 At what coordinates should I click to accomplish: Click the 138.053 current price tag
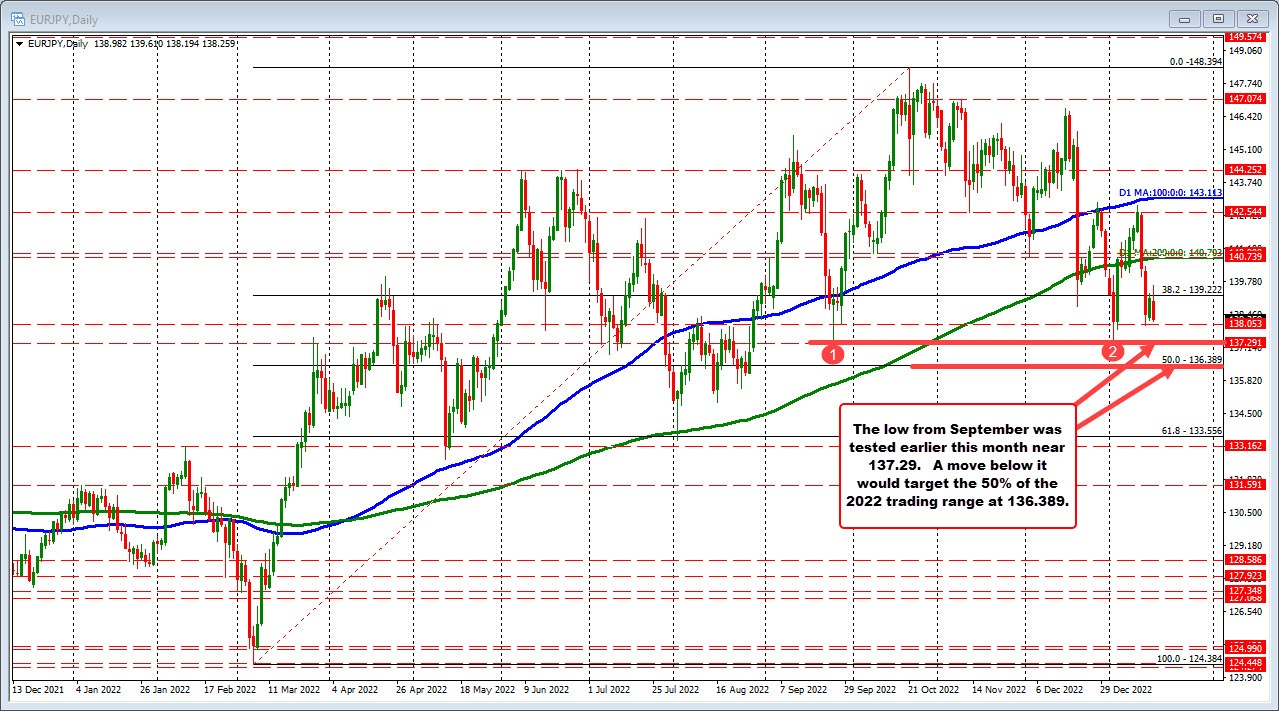click(x=1243, y=323)
